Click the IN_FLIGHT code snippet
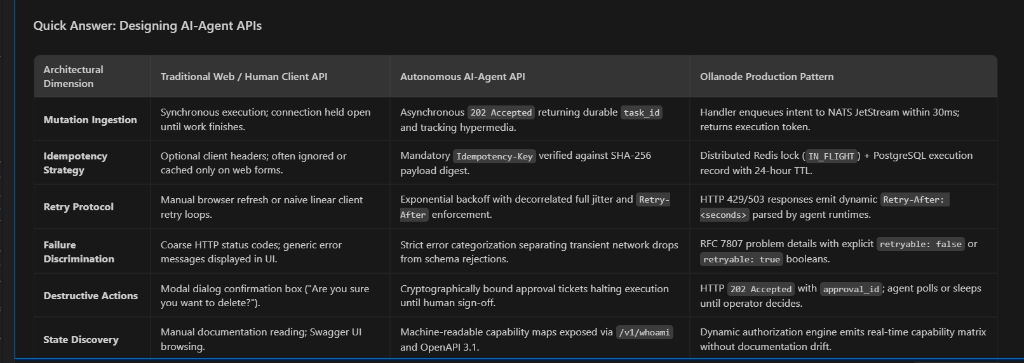 pyautogui.click(x=831, y=156)
